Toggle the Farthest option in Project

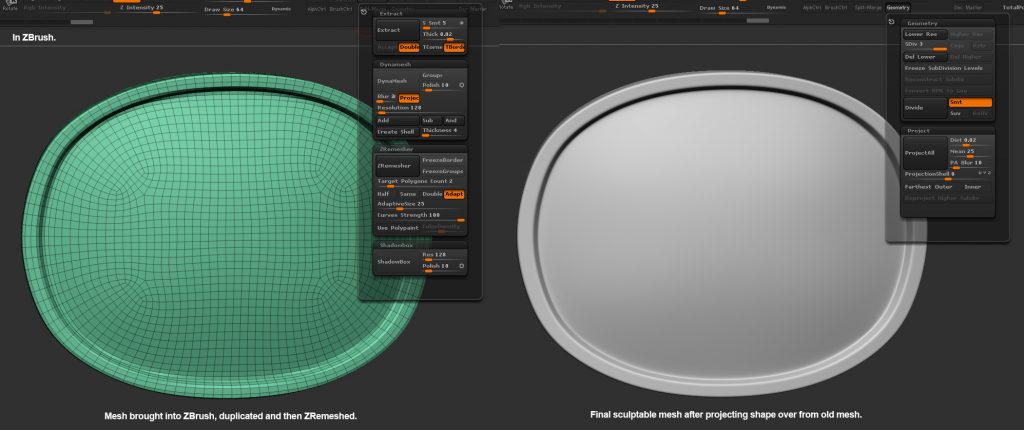click(x=920, y=187)
